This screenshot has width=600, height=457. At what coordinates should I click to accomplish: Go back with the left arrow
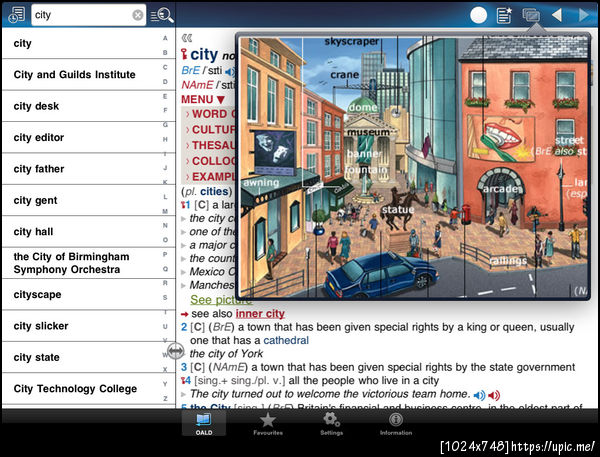557,15
